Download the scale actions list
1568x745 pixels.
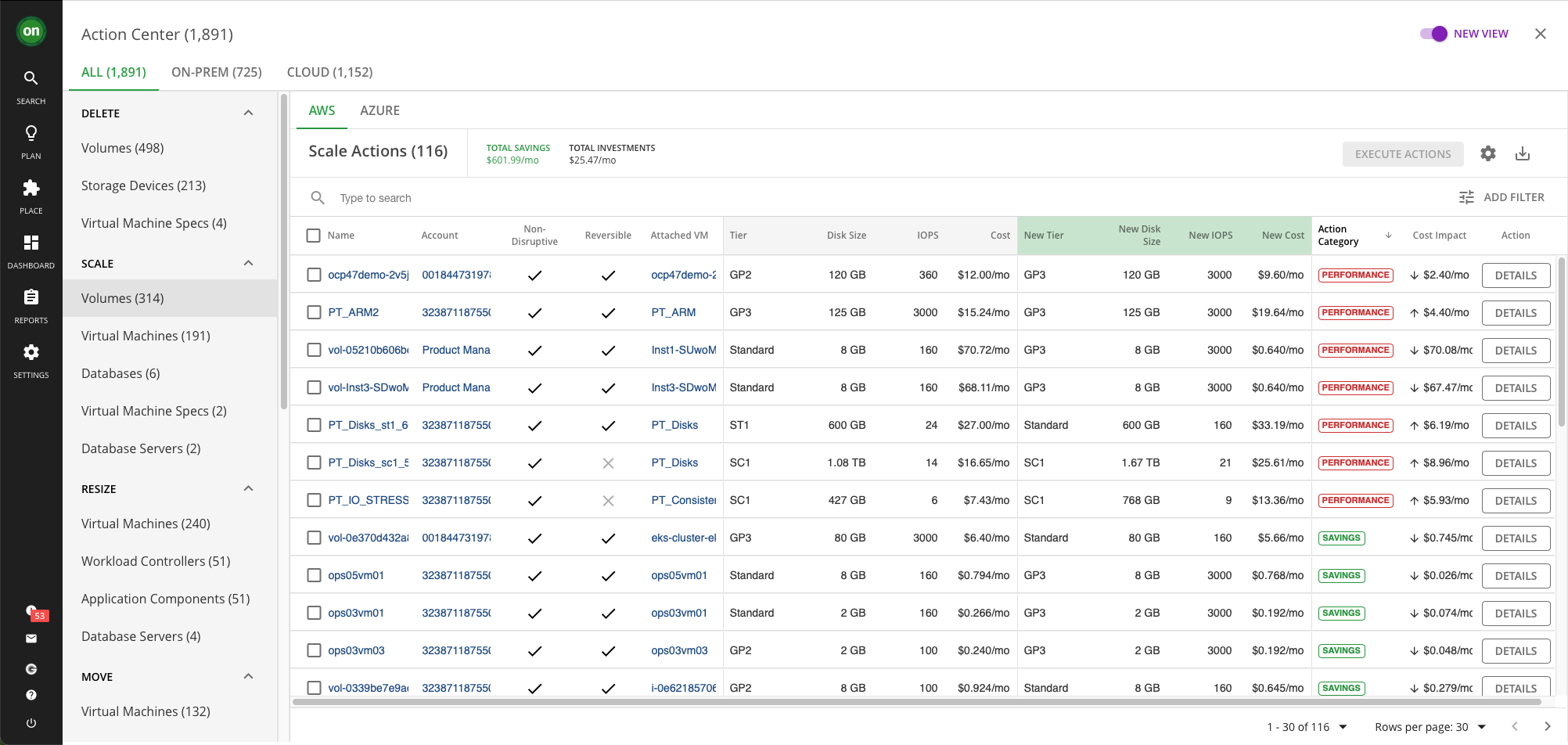tap(1522, 154)
